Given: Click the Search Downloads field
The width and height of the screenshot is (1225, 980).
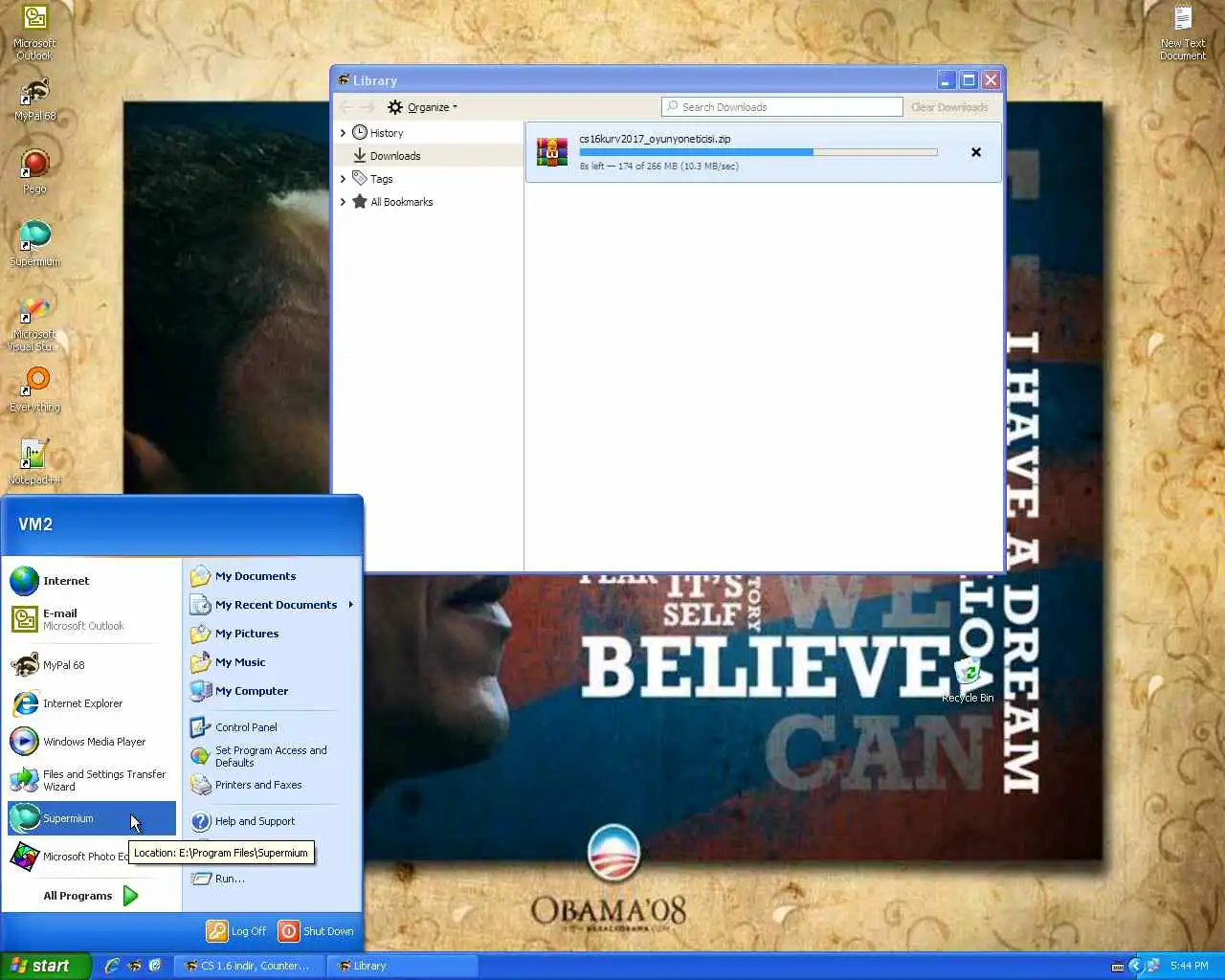Looking at the screenshot, I should point(782,107).
